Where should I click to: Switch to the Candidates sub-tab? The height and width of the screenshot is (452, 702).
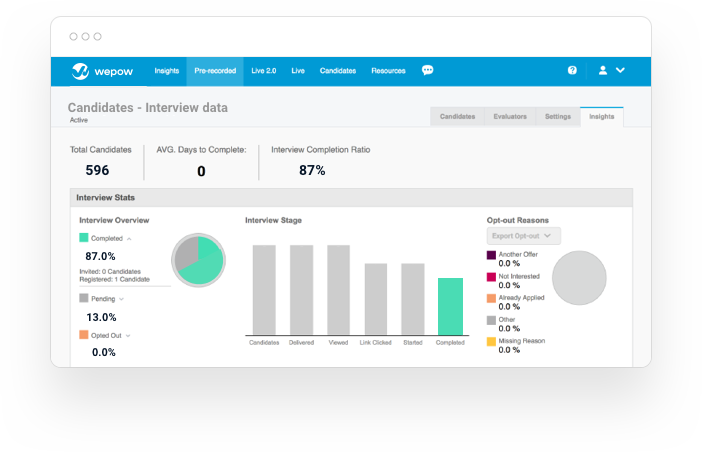click(457, 117)
